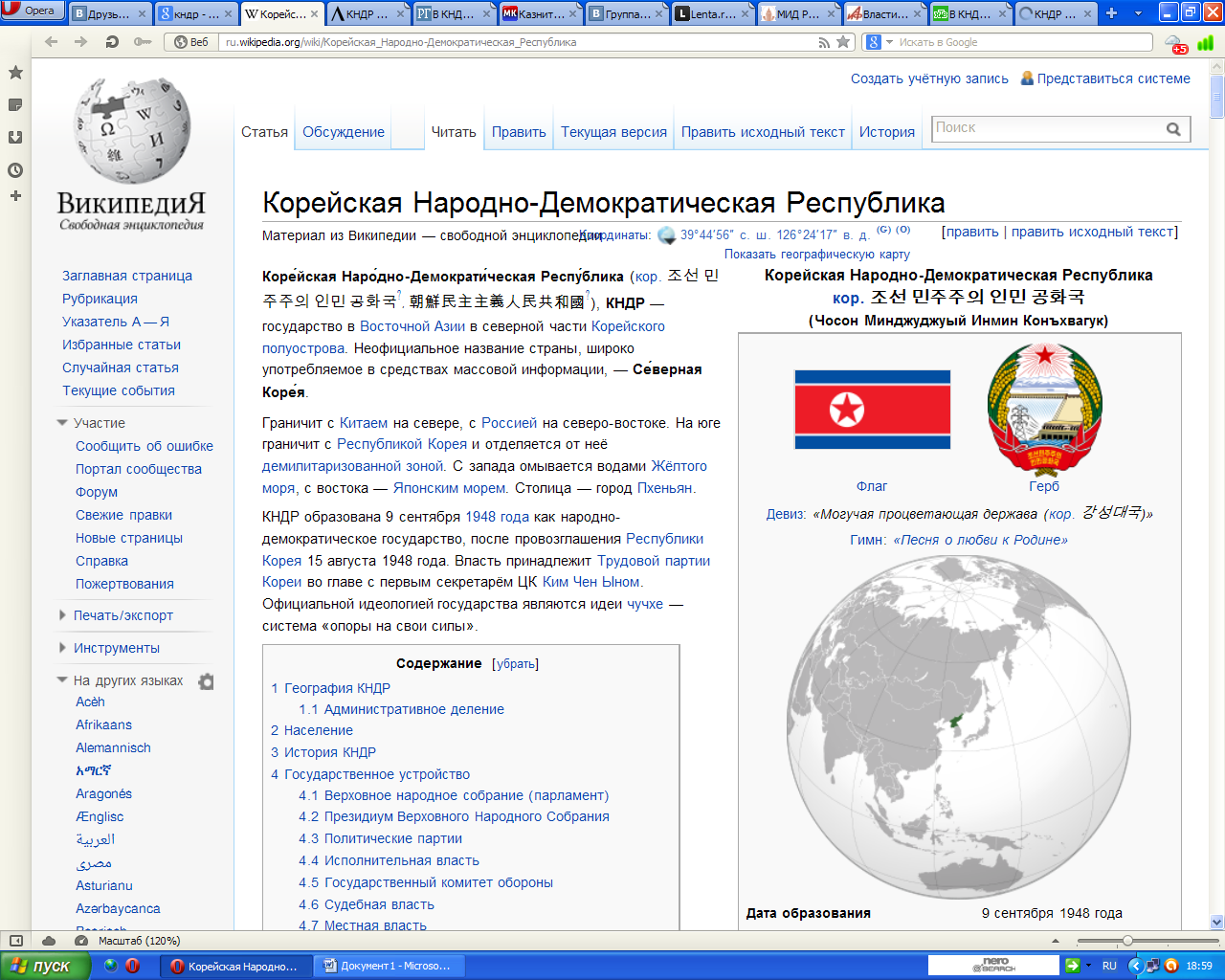The image size is (1225, 980).
Task: Open the Downloads panel icon in Opera's sidebar
Action: (x=15, y=138)
